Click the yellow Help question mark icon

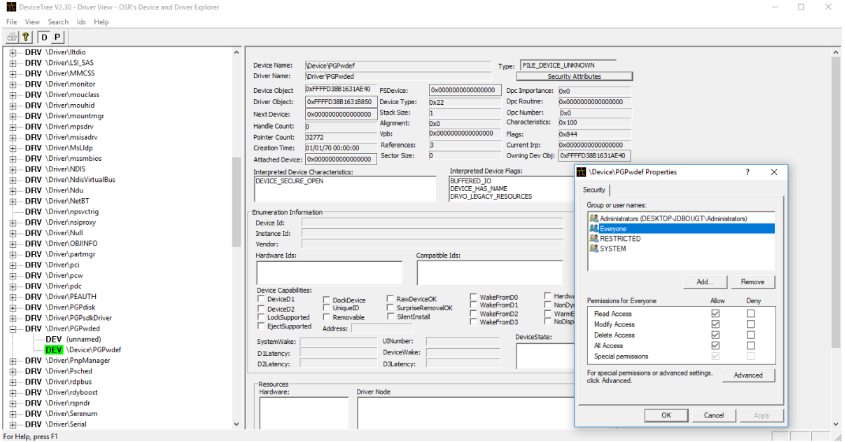point(25,36)
